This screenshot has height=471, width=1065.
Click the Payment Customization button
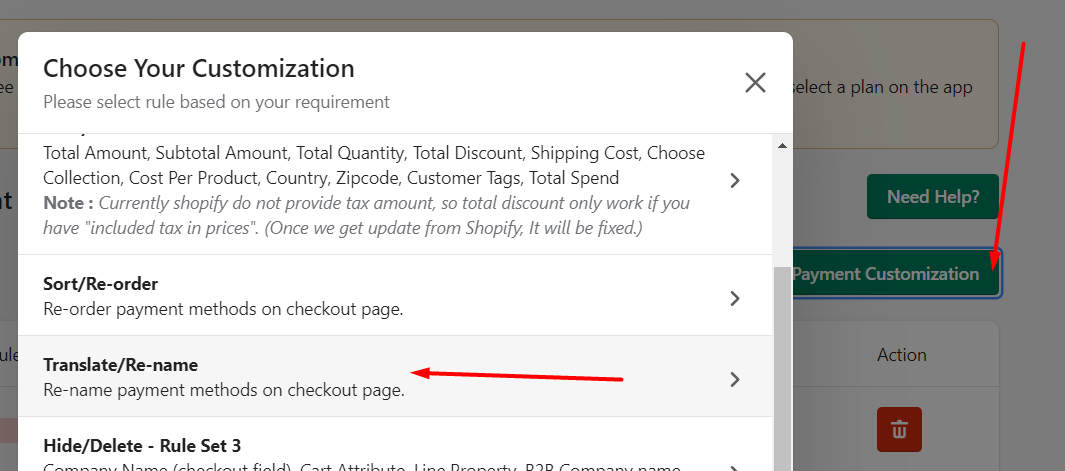click(x=896, y=274)
